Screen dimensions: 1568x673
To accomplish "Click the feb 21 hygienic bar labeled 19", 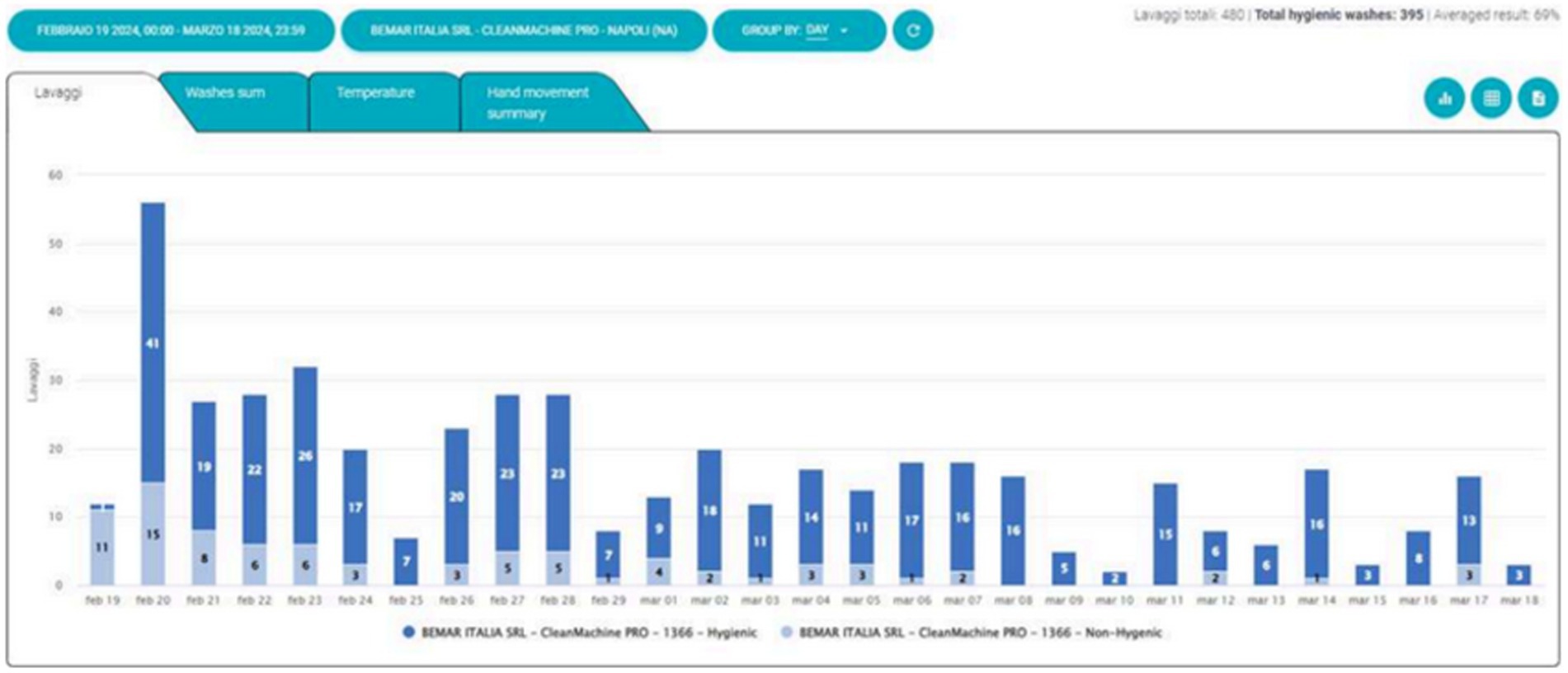I will pyautogui.click(x=204, y=466).
